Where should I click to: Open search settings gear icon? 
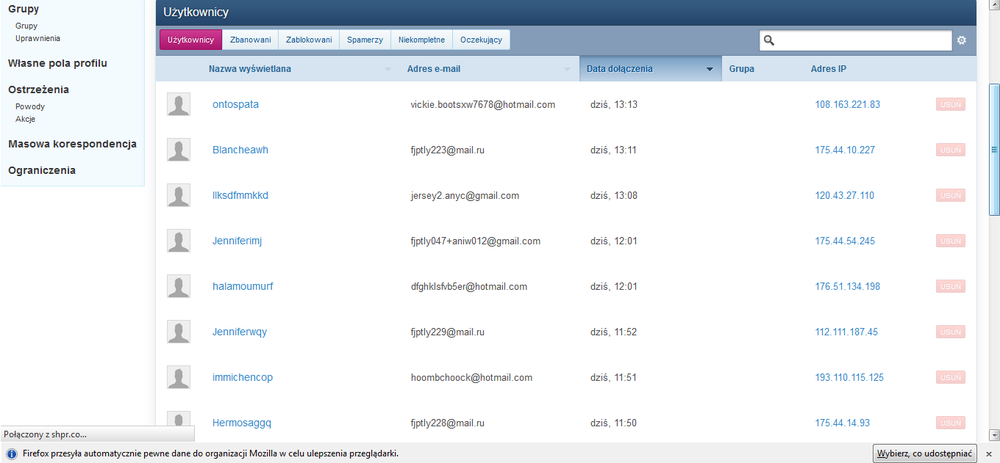tap(962, 40)
